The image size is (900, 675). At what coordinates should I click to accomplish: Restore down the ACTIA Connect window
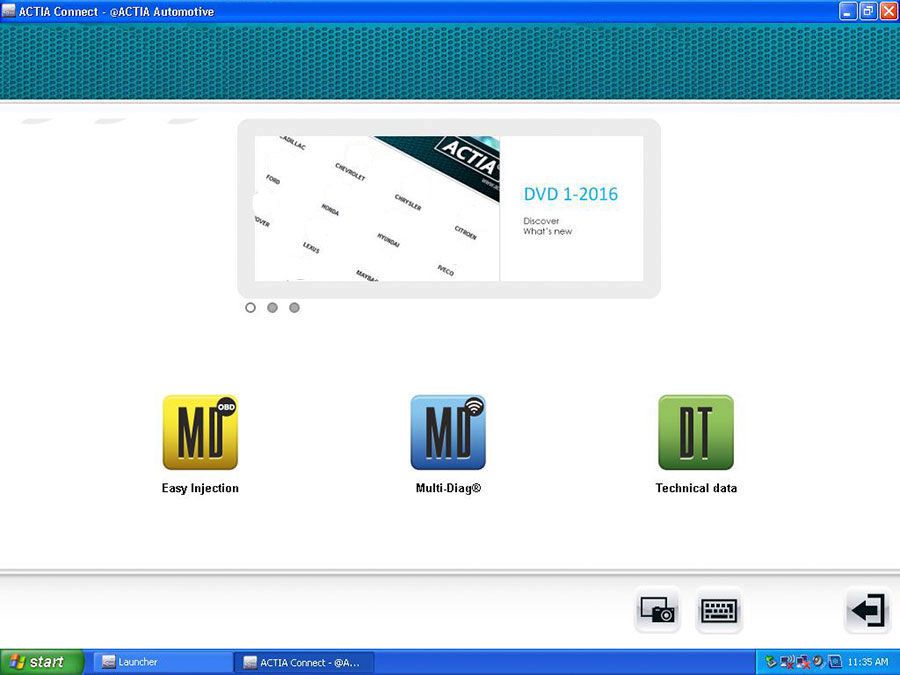point(868,11)
